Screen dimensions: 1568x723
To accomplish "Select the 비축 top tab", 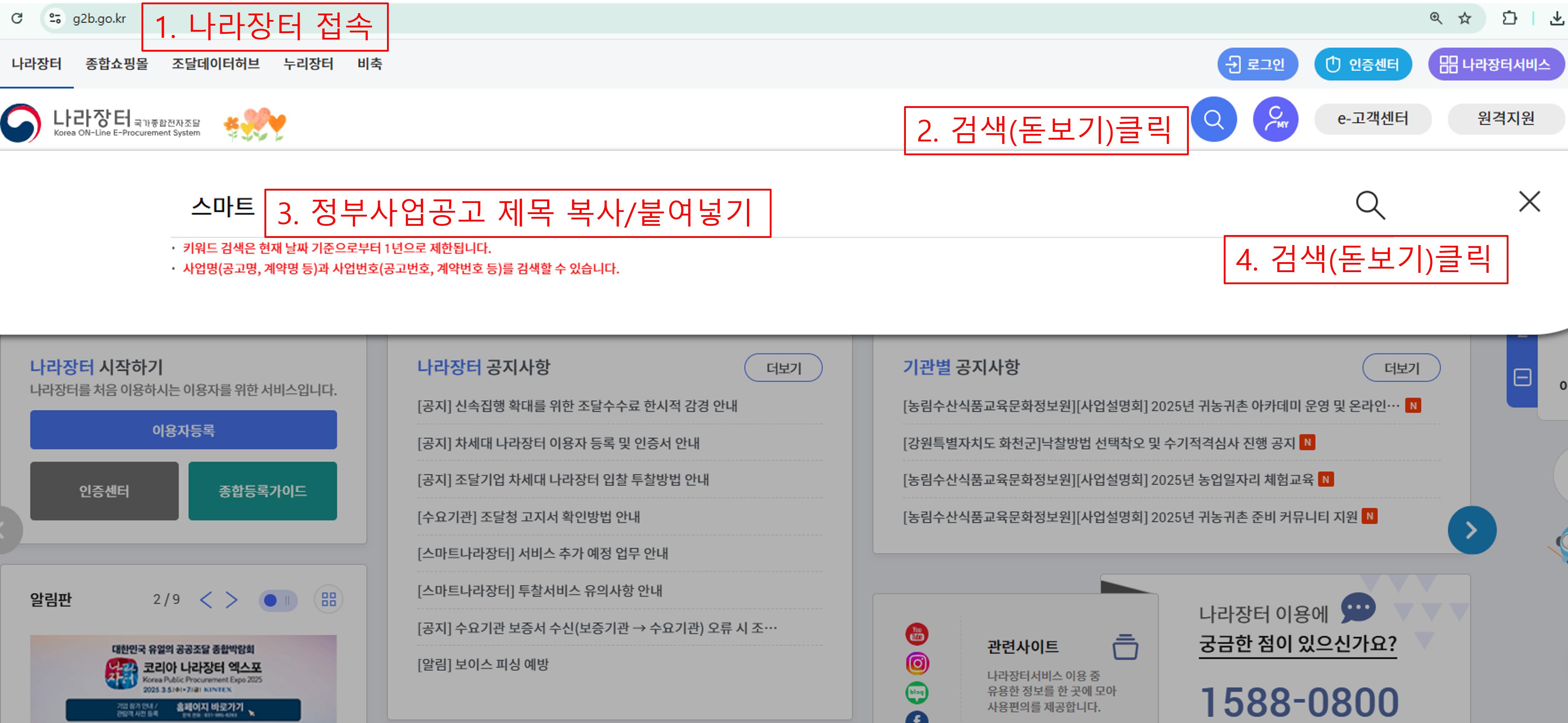I will pos(370,64).
